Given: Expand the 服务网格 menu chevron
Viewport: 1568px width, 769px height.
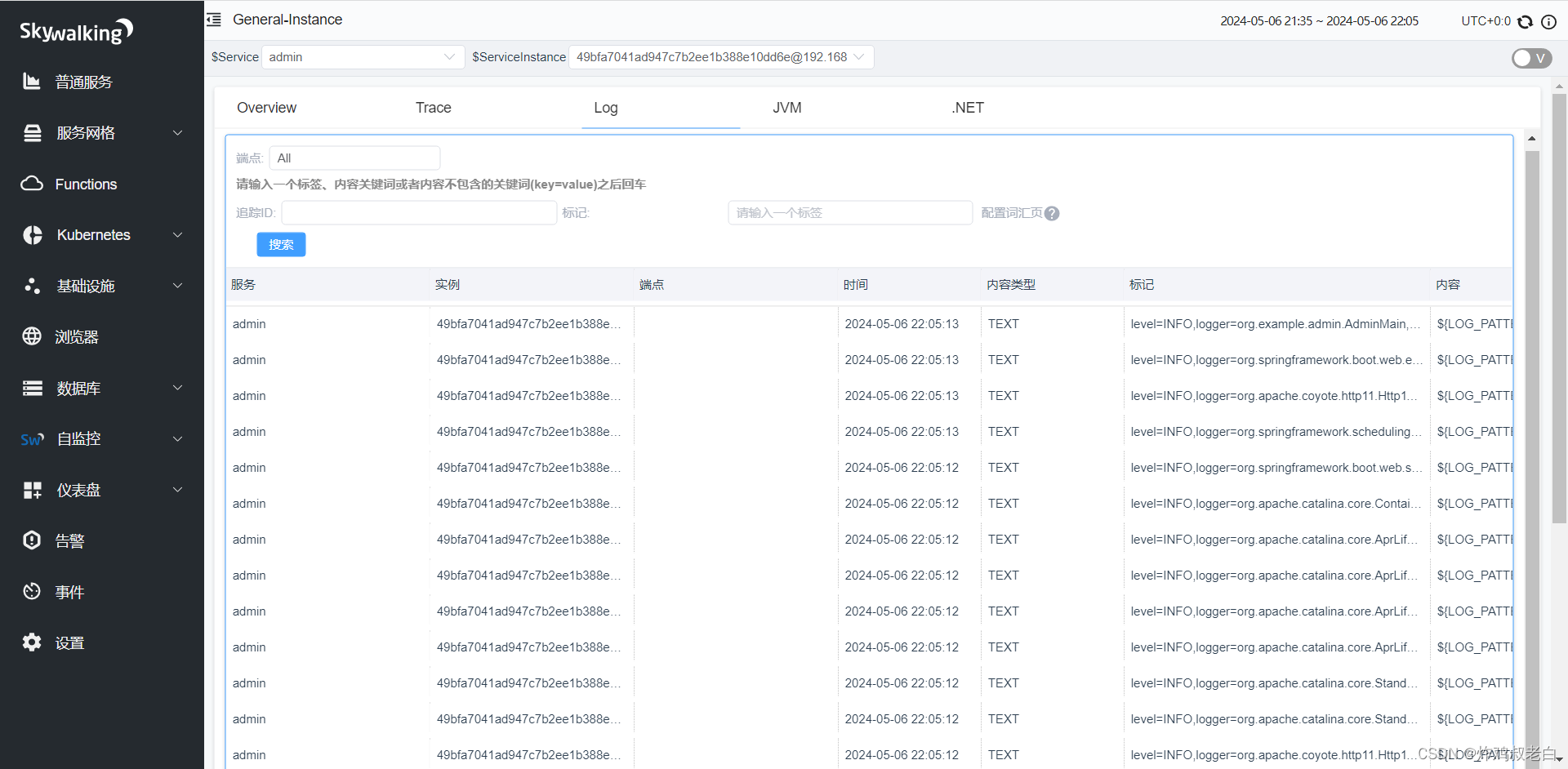Looking at the screenshot, I should (177, 133).
